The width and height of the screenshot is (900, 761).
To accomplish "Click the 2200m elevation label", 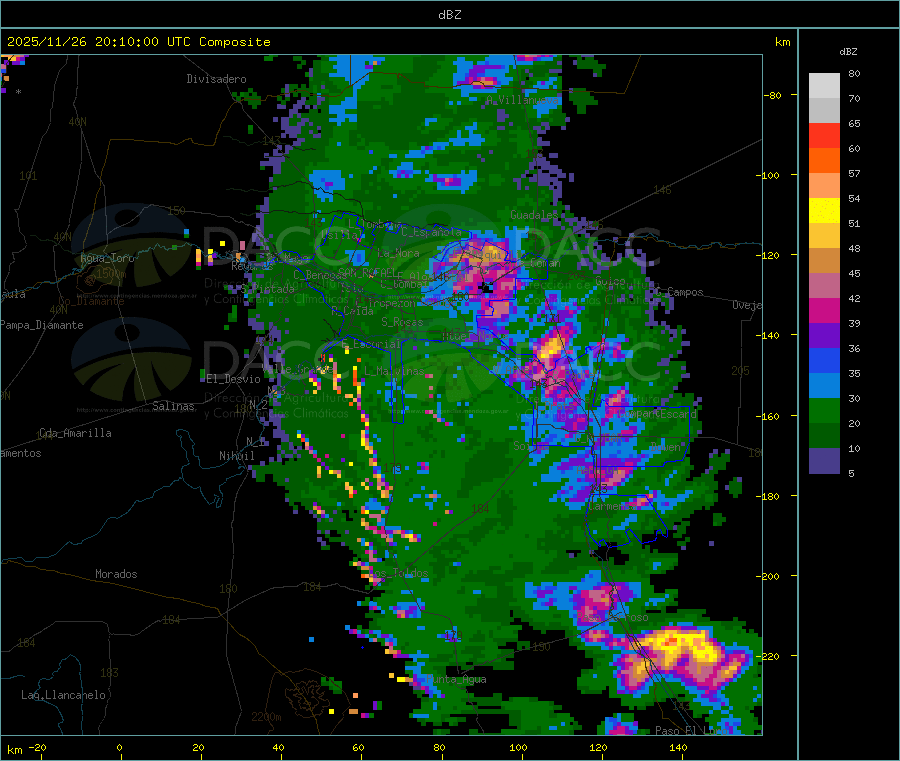I will pyautogui.click(x=266, y=717).
